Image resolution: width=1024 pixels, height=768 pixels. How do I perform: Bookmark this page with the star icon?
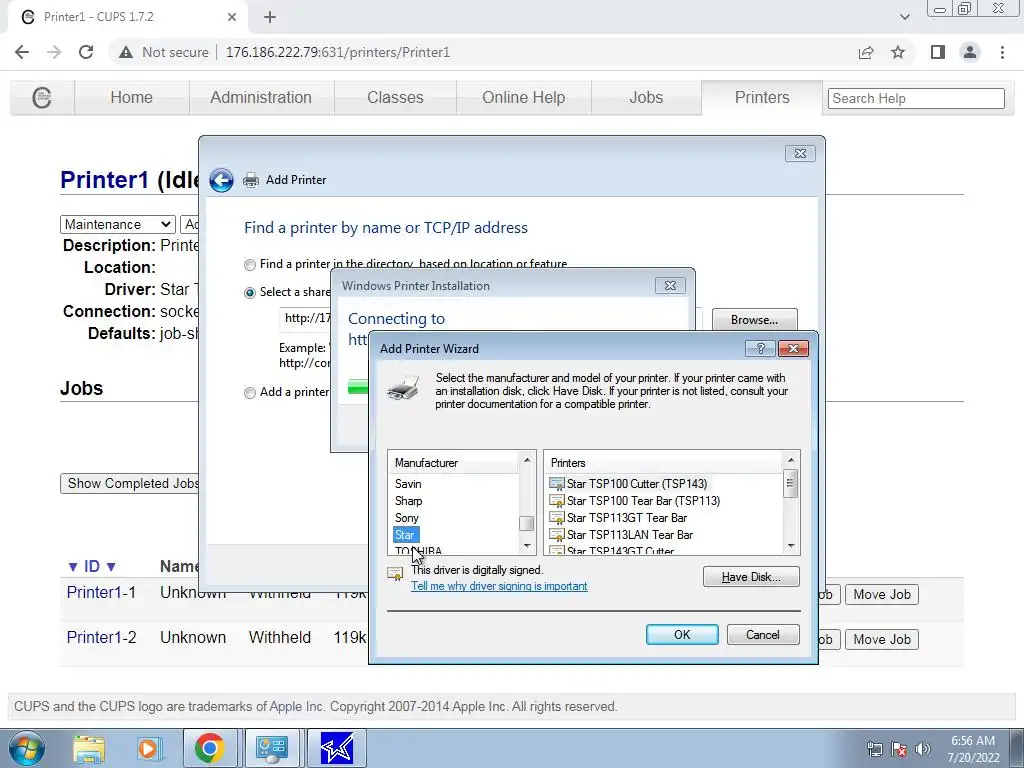(x=898, y=52)
